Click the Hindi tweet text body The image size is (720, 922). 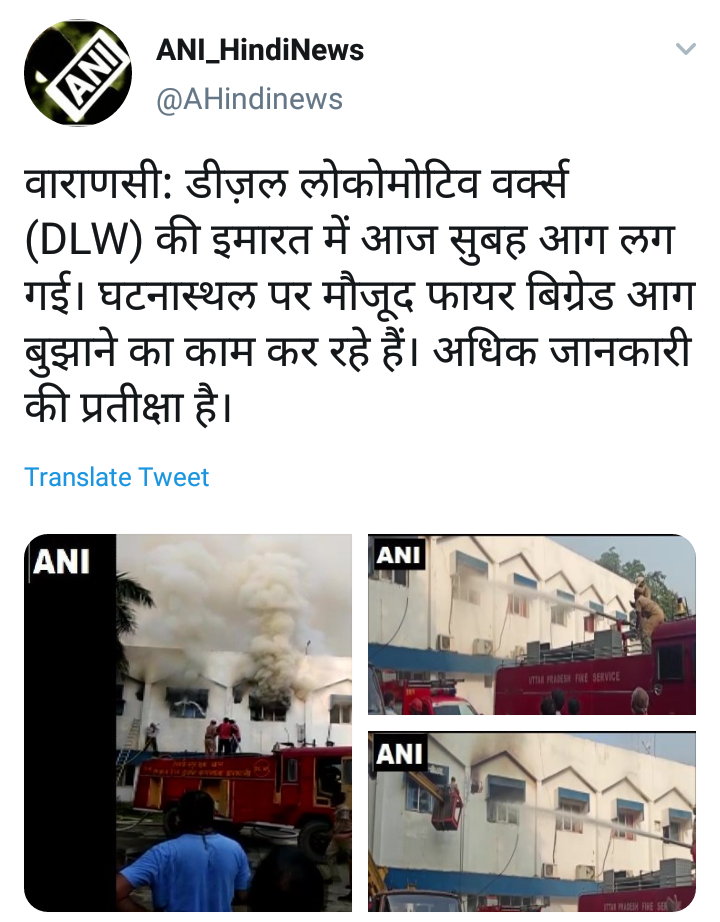click(x=359, y=295)
